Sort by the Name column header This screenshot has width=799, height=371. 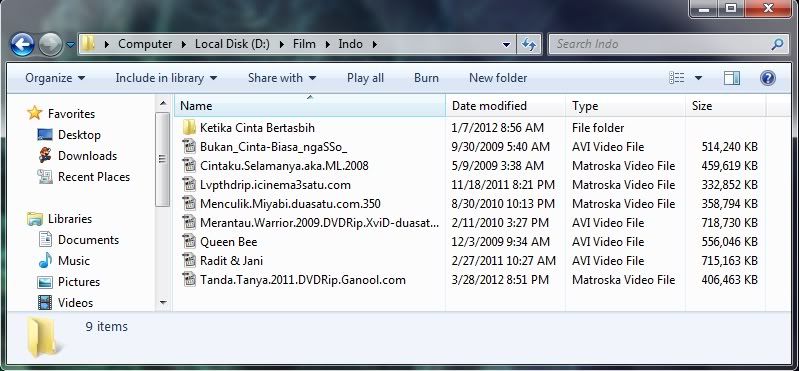309,106
